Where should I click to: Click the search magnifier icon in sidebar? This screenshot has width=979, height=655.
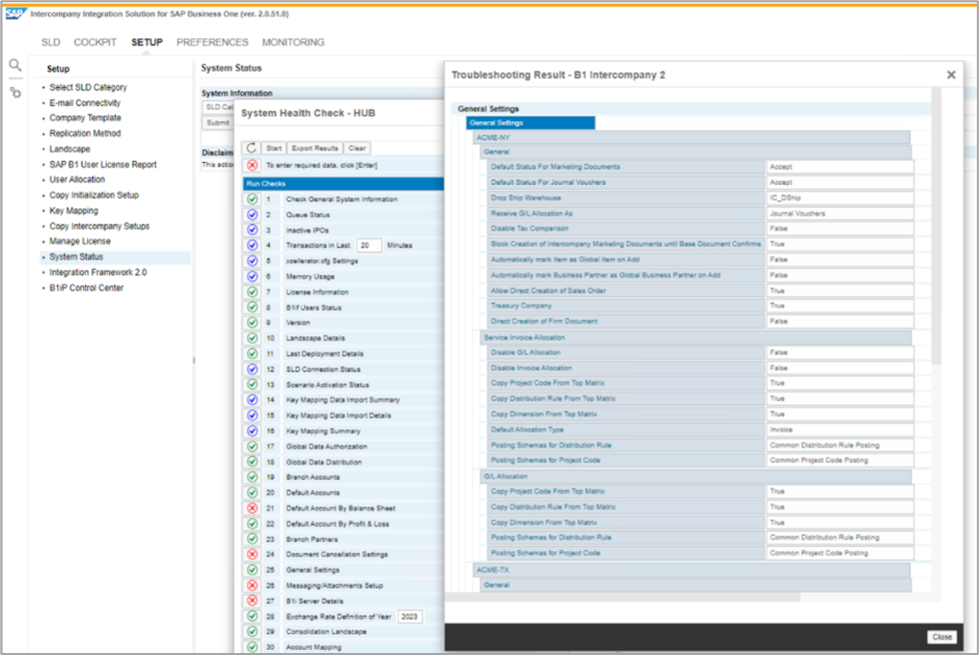(x=15, y=66)
